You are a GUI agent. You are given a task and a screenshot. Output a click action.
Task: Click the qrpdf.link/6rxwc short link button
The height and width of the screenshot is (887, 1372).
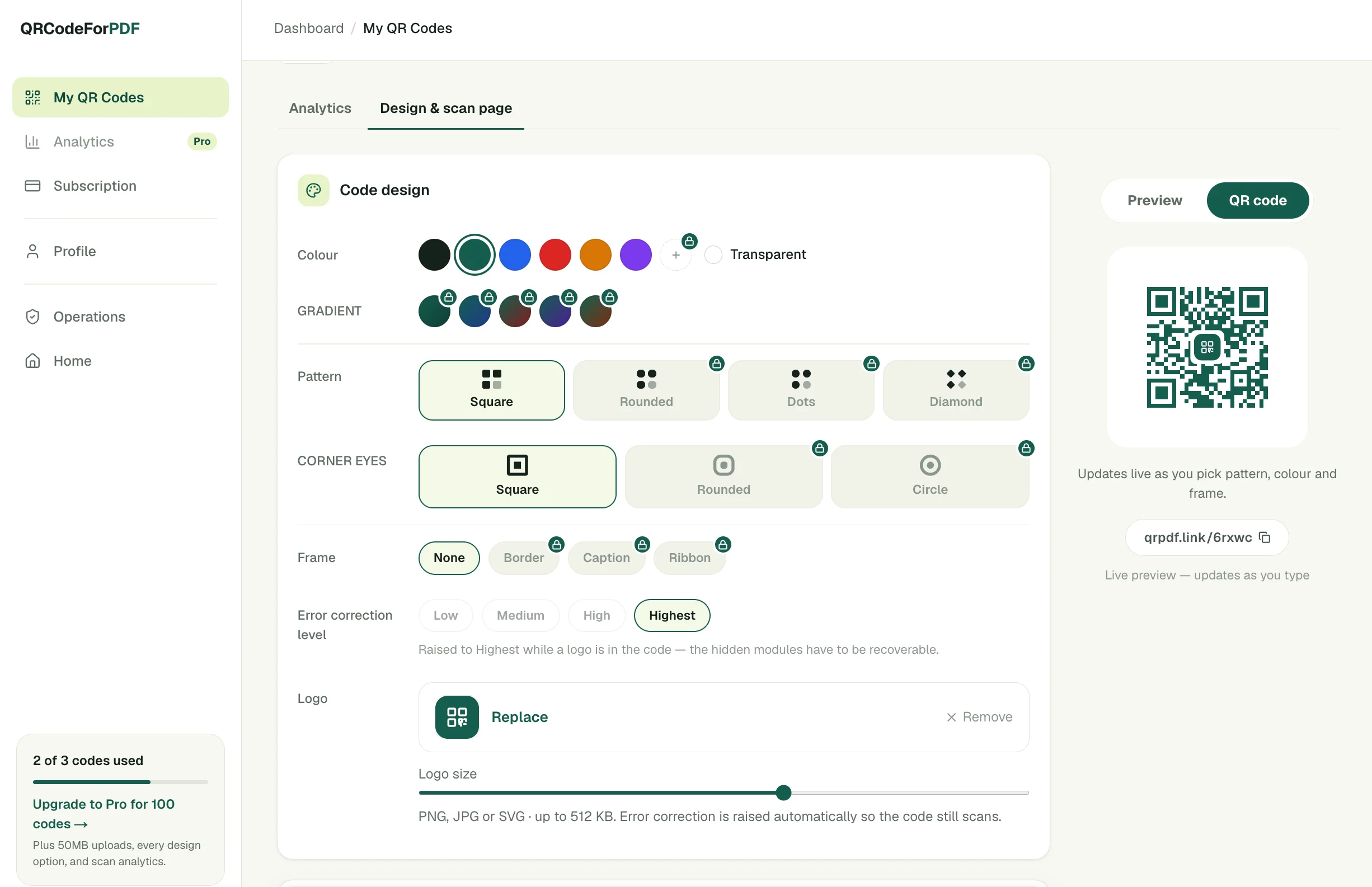point(1206,537)
